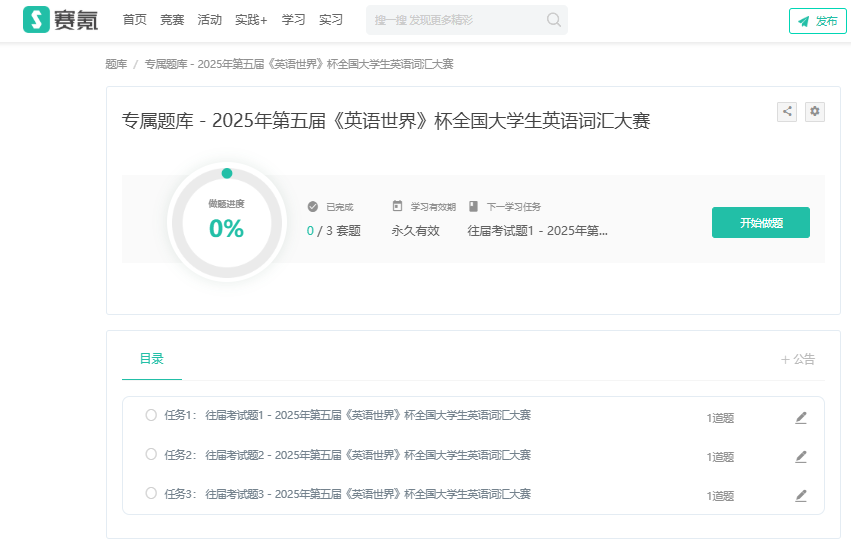This screenshot has width=851, height=544.
Task: Click the edit pencil for 任务1
Action: click(801, 418)
